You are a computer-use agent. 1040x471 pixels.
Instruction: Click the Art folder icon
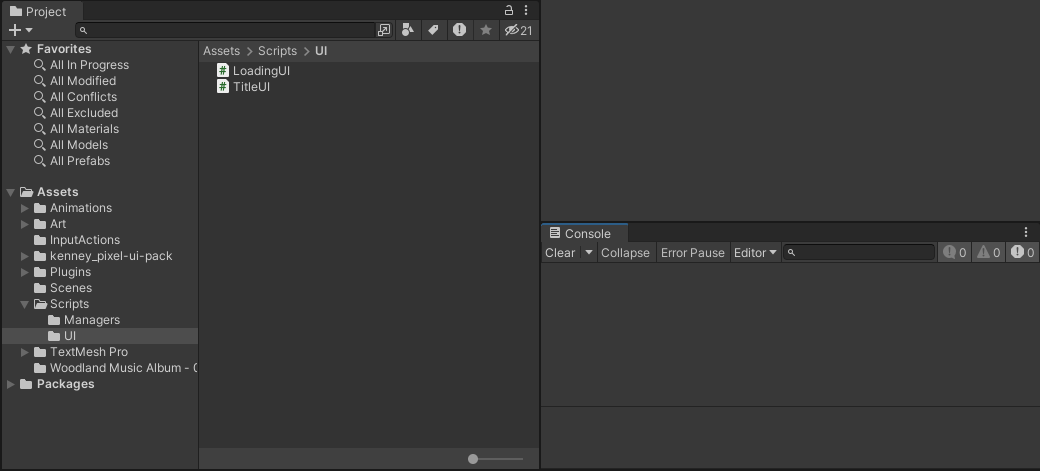(x=40, y=224)
